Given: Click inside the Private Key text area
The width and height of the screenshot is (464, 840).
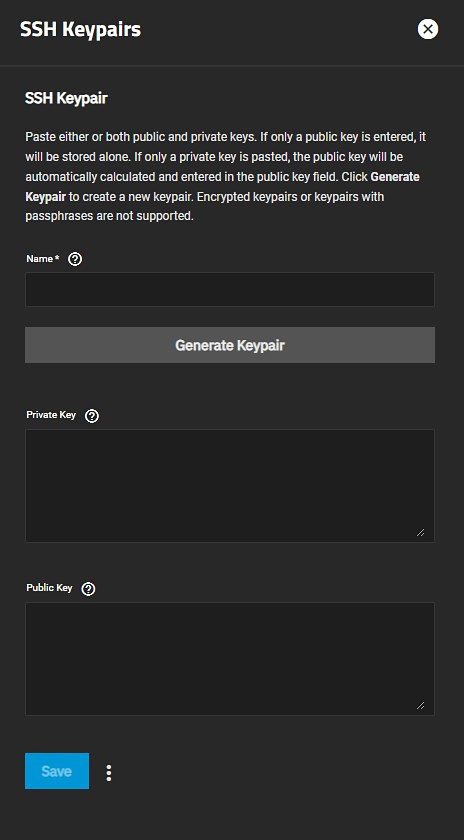Looking at the screenshot, I should [x=230, y=486].
